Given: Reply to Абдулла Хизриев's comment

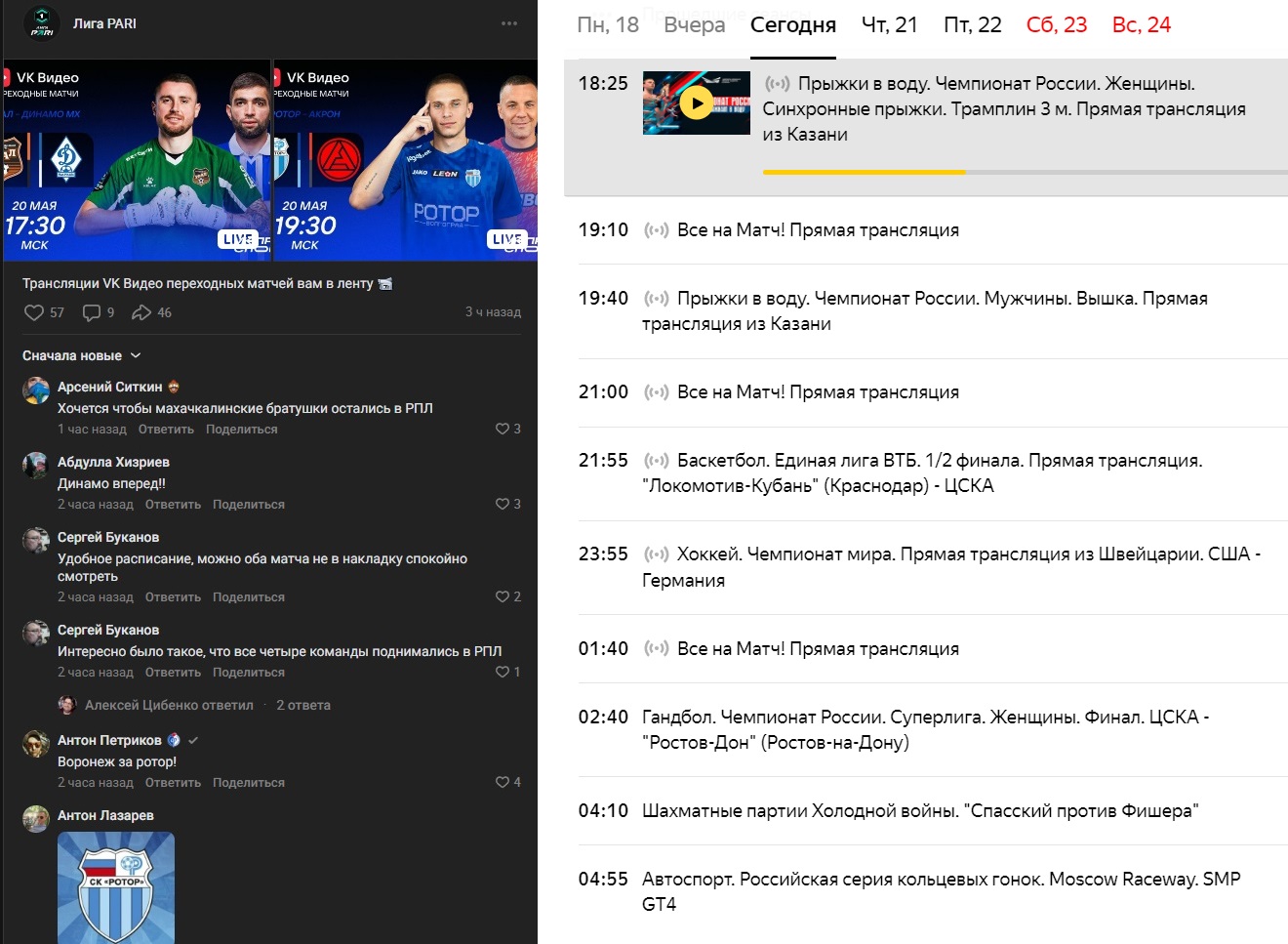Looking at the screenshot, I should tap(173, 505).
